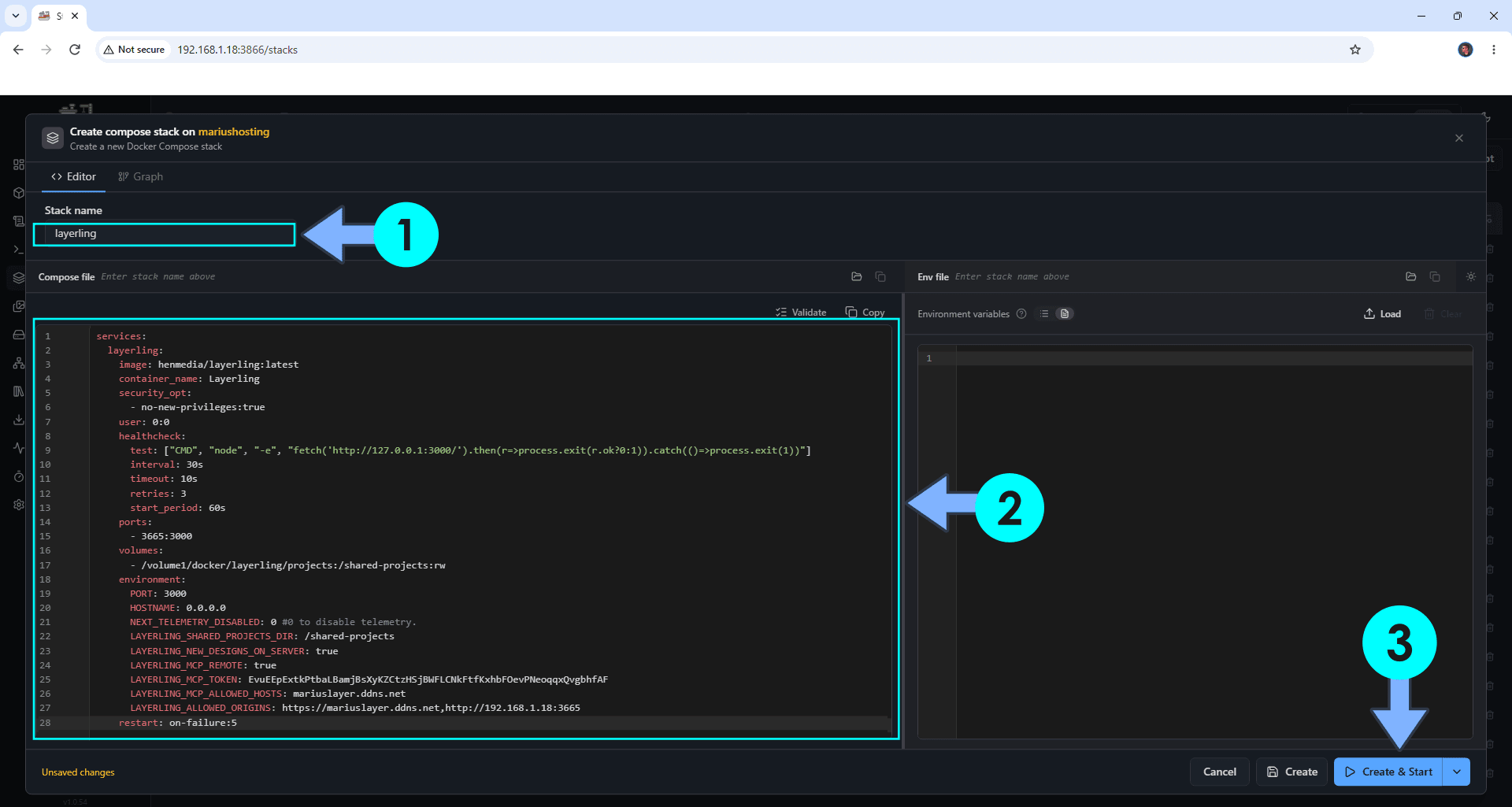Click Environment variables help question icon
The height and width of the screenshot is (807, 1512).
coord(1021,313)
